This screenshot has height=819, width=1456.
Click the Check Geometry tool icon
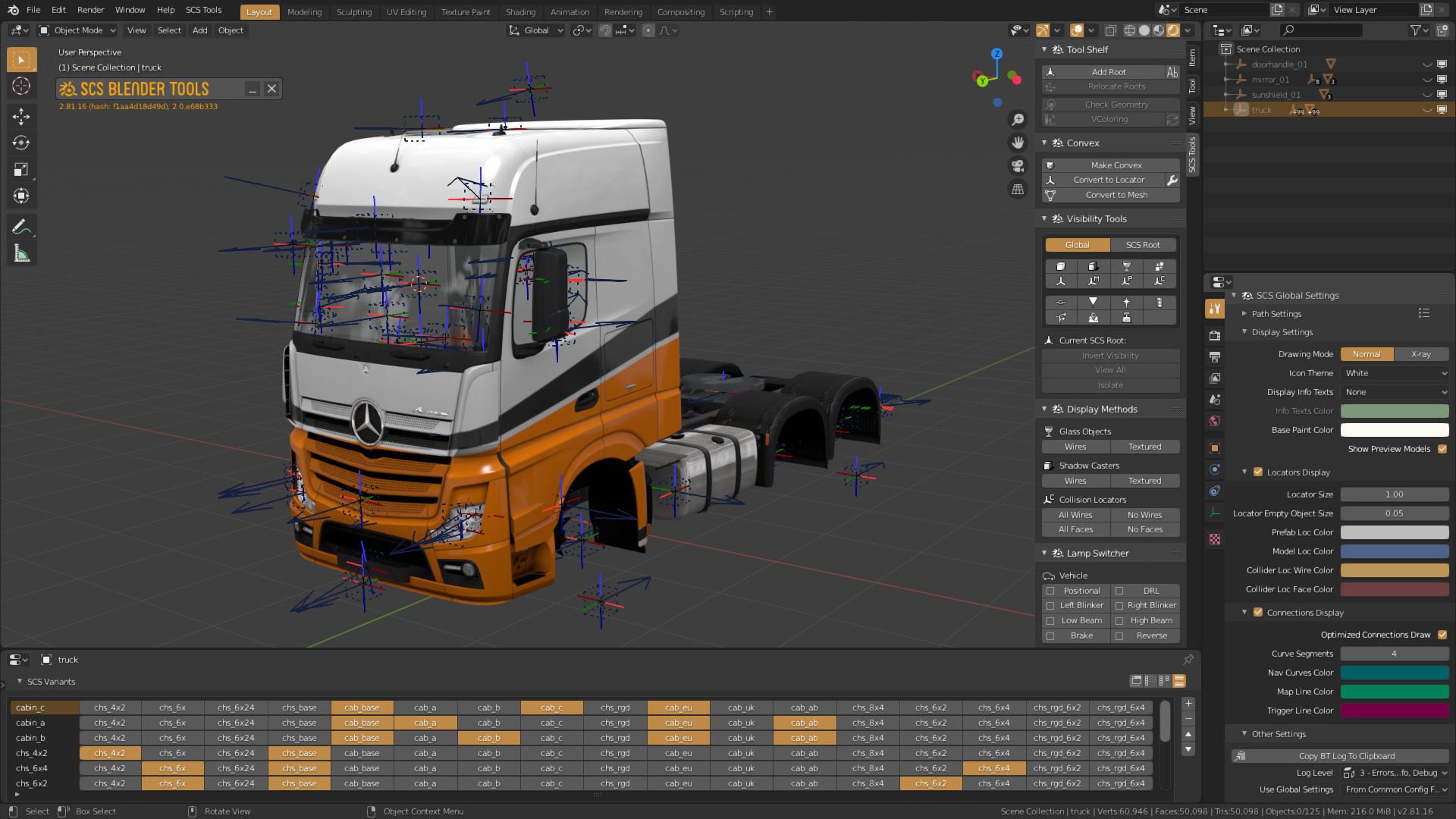point(1049,103)
